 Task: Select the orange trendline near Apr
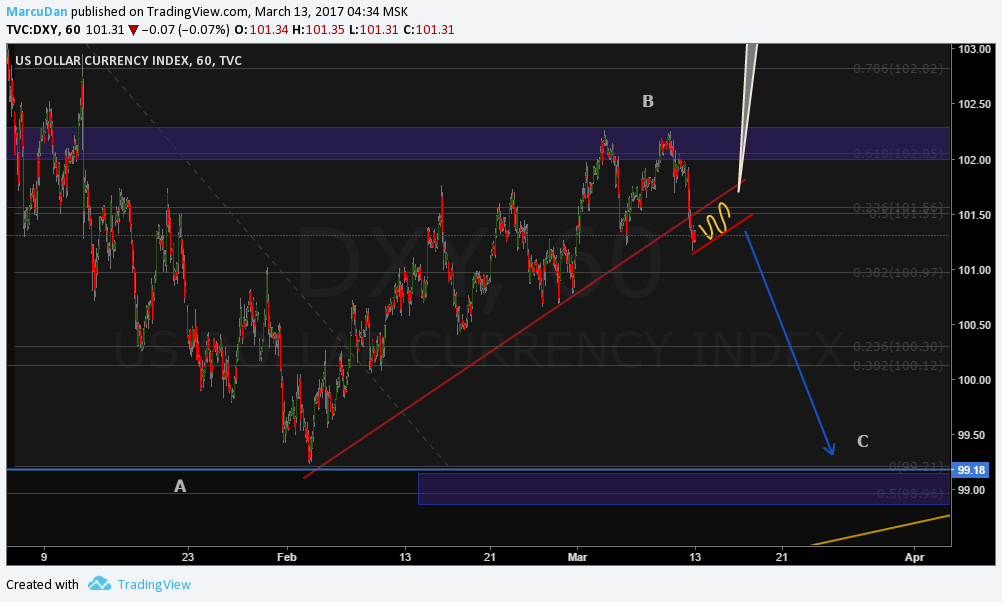click(881, 530)
